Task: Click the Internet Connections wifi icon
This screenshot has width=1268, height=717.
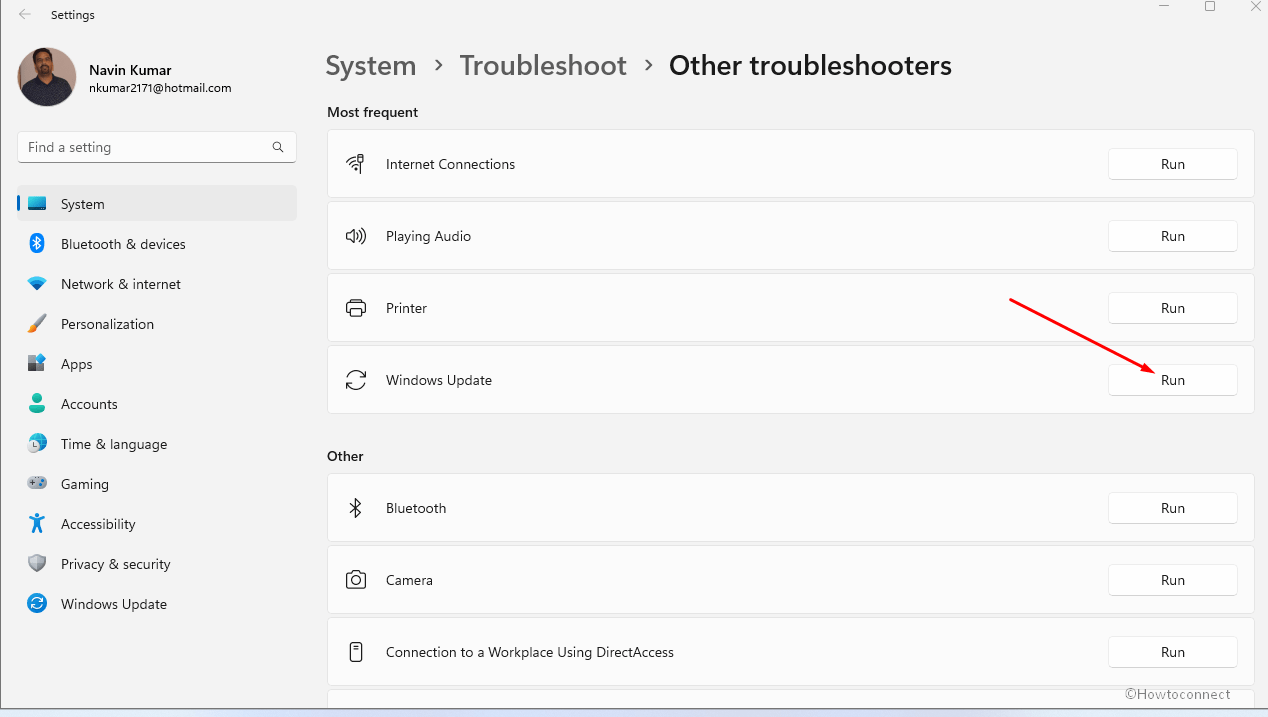Action: [x=355, y=164]
